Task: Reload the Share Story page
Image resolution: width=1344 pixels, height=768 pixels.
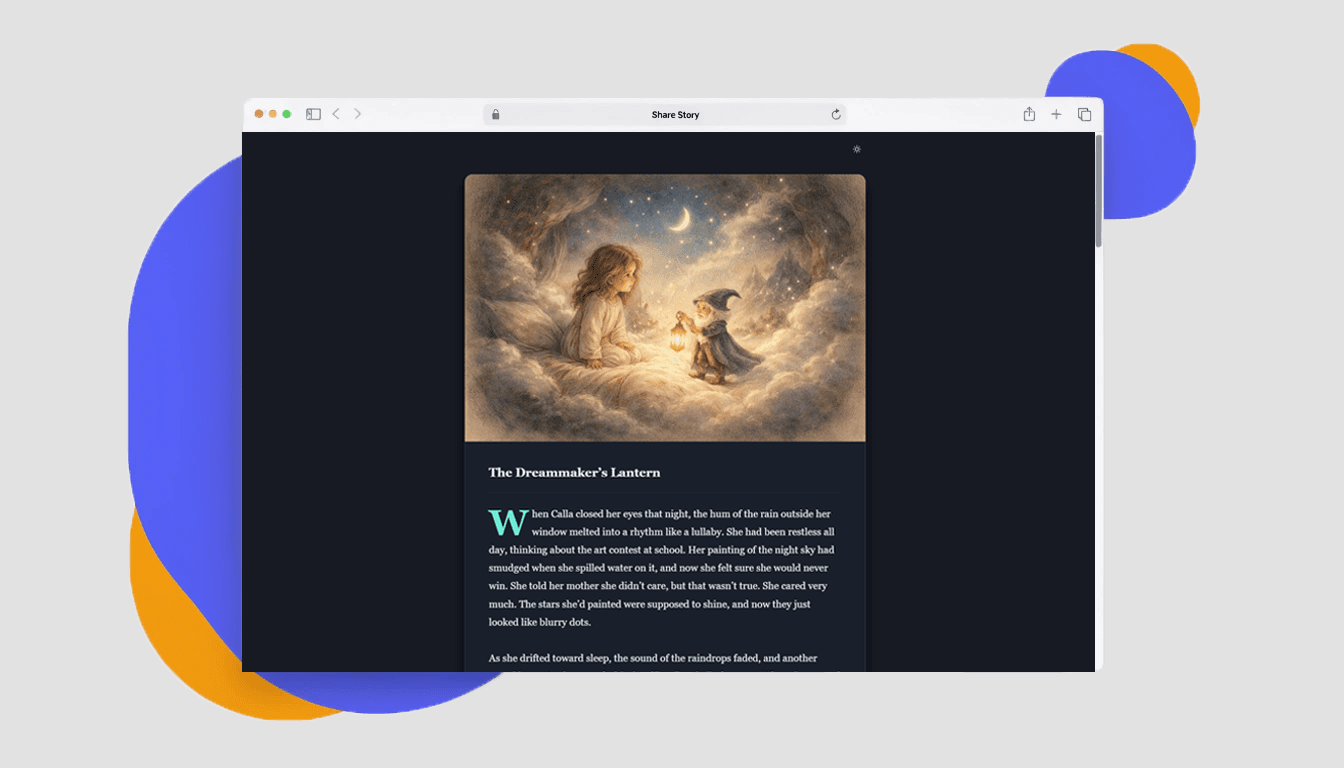Action: point(836,114)
